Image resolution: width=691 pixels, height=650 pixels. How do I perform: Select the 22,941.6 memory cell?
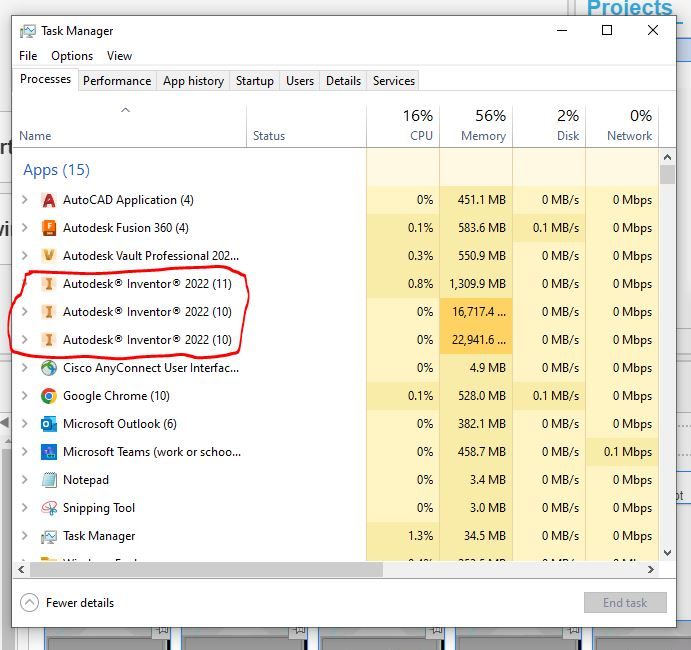point(476,340)
